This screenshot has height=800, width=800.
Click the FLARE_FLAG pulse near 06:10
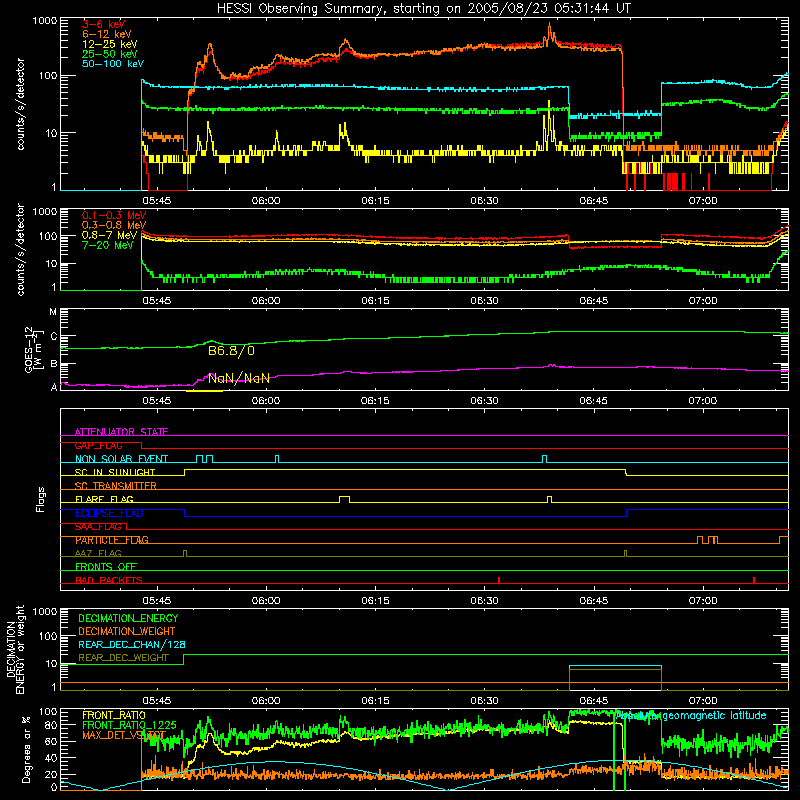click(344, 499)
